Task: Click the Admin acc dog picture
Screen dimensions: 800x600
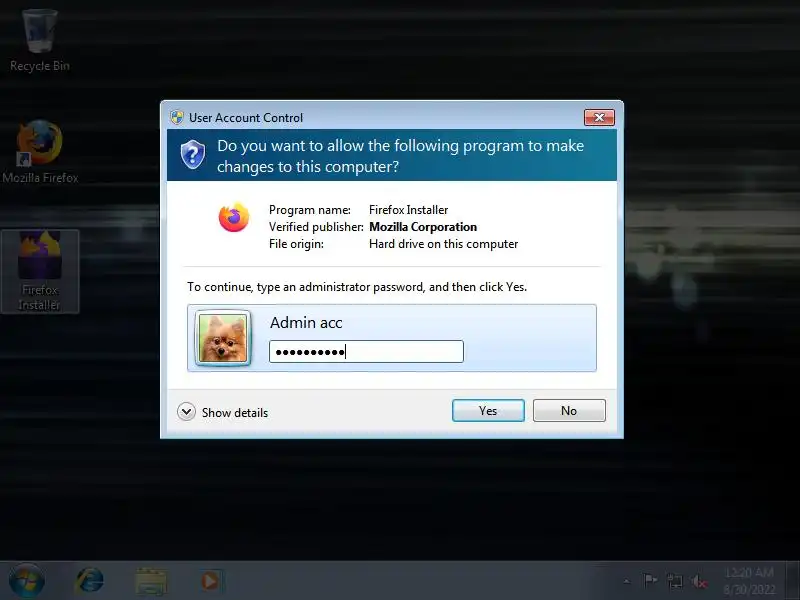Action: point(223,338)
